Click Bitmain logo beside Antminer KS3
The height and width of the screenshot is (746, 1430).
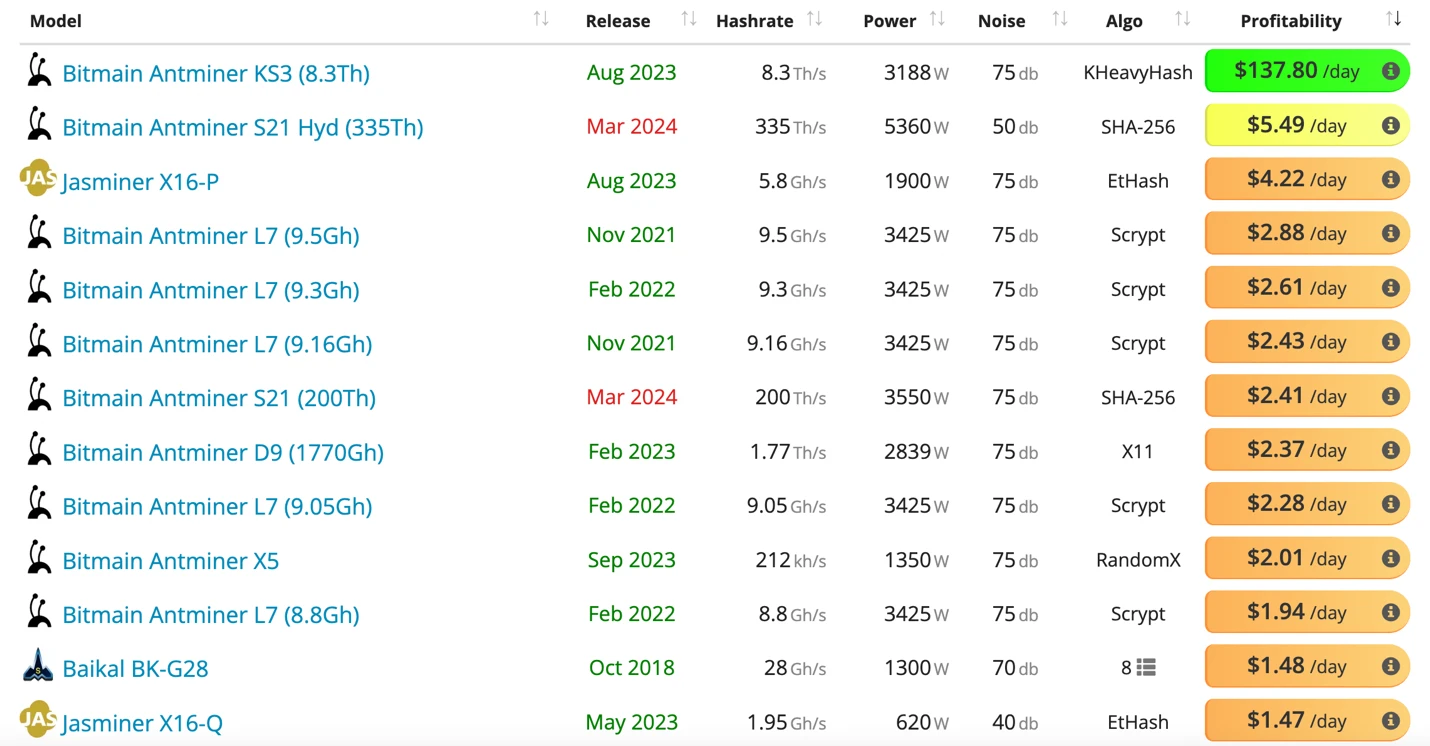point(39,72)
